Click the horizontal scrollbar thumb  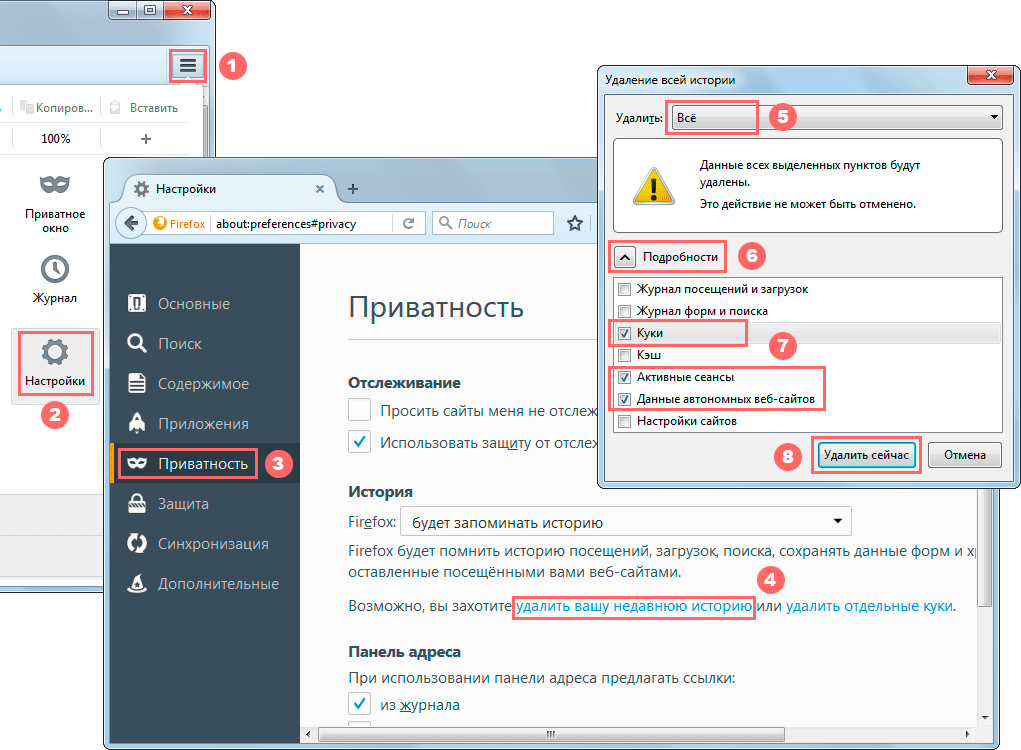coord(551,734)
